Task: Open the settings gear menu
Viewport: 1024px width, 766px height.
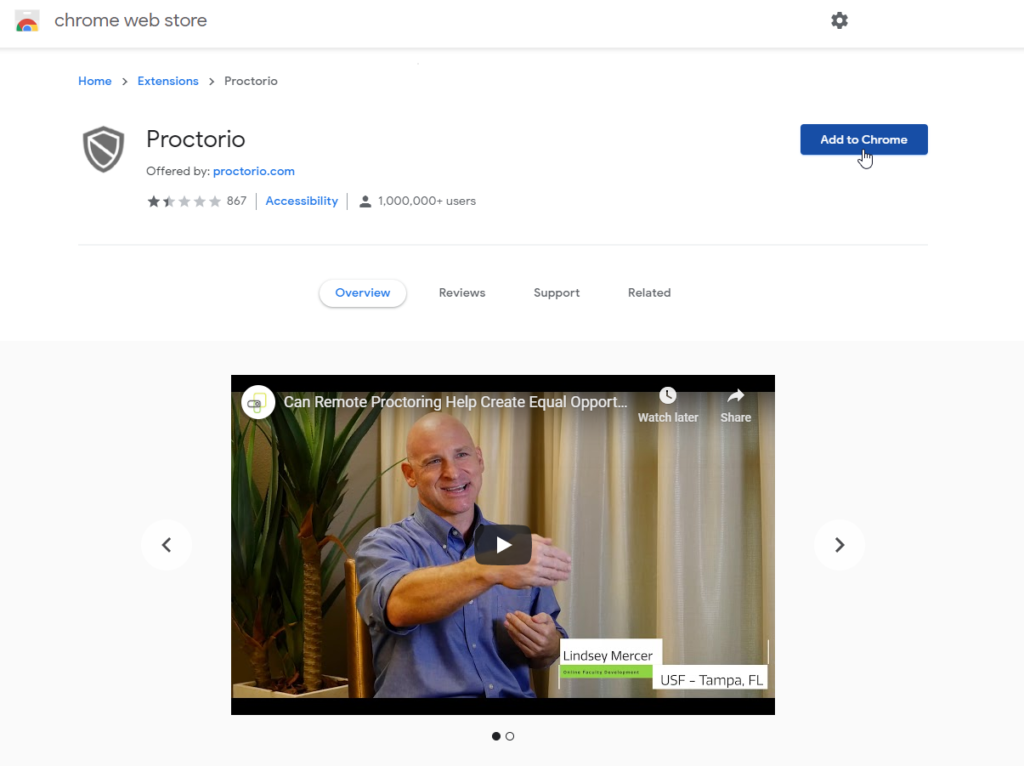Action: click(x=839, y=20)
